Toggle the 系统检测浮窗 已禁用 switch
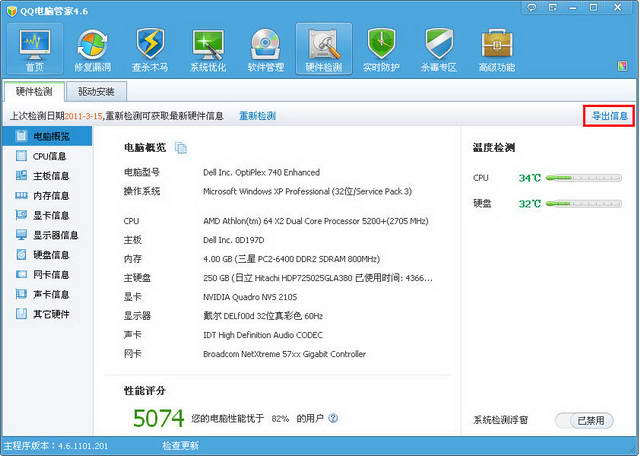The height and width of the screenshot is (456, 640). pos(583,421)
